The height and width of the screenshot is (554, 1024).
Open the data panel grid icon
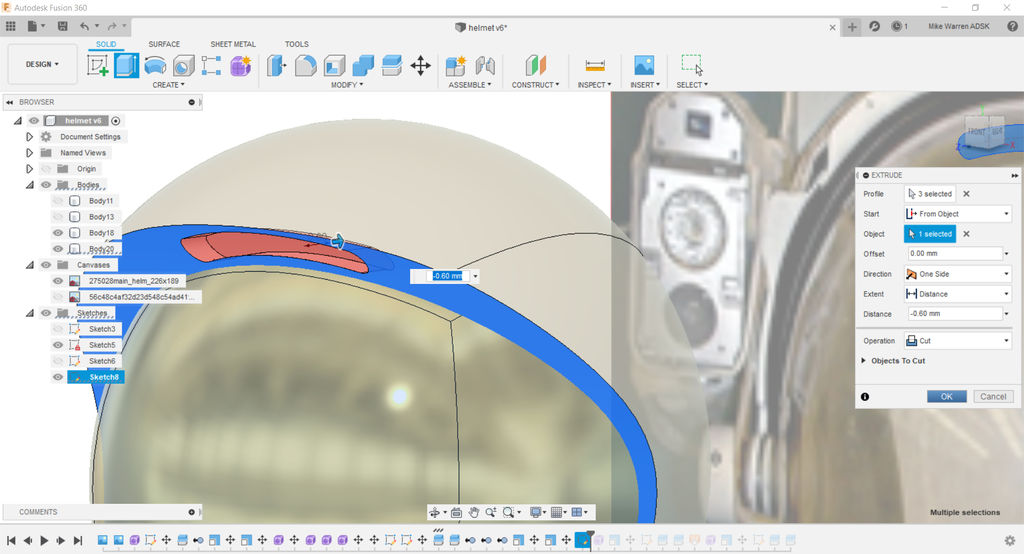[x=10, y=26]
